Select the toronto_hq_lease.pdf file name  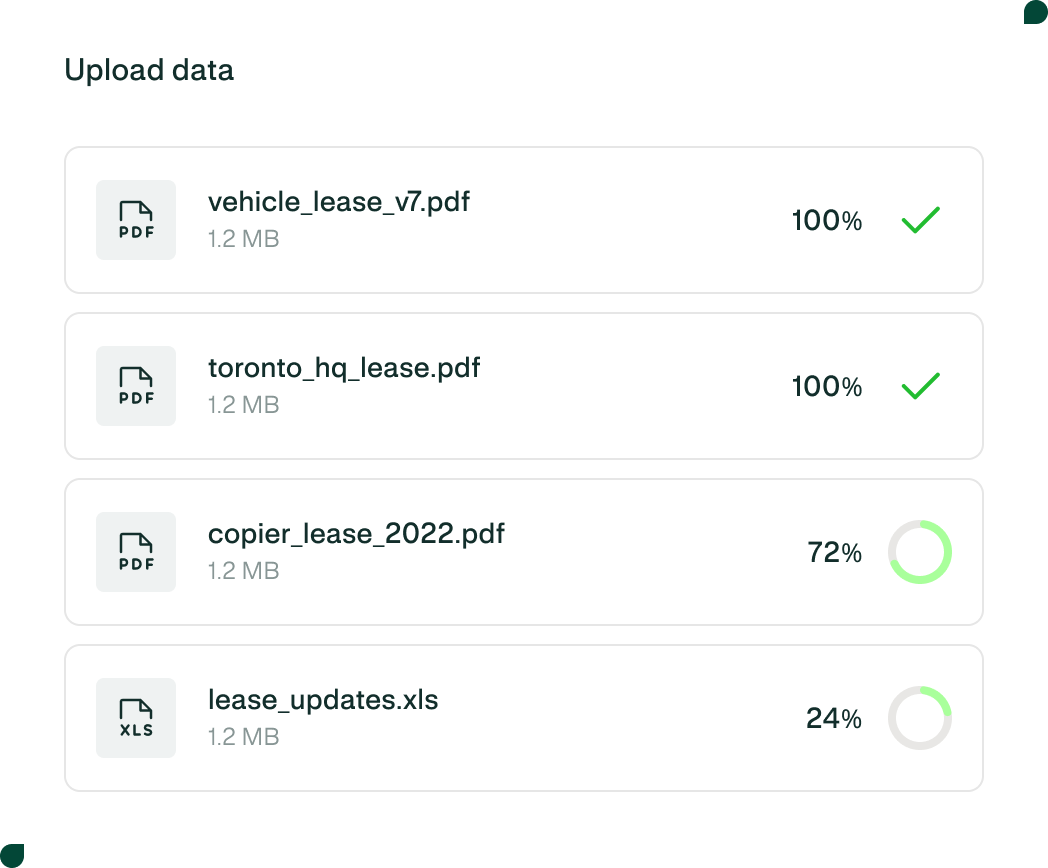344,368
